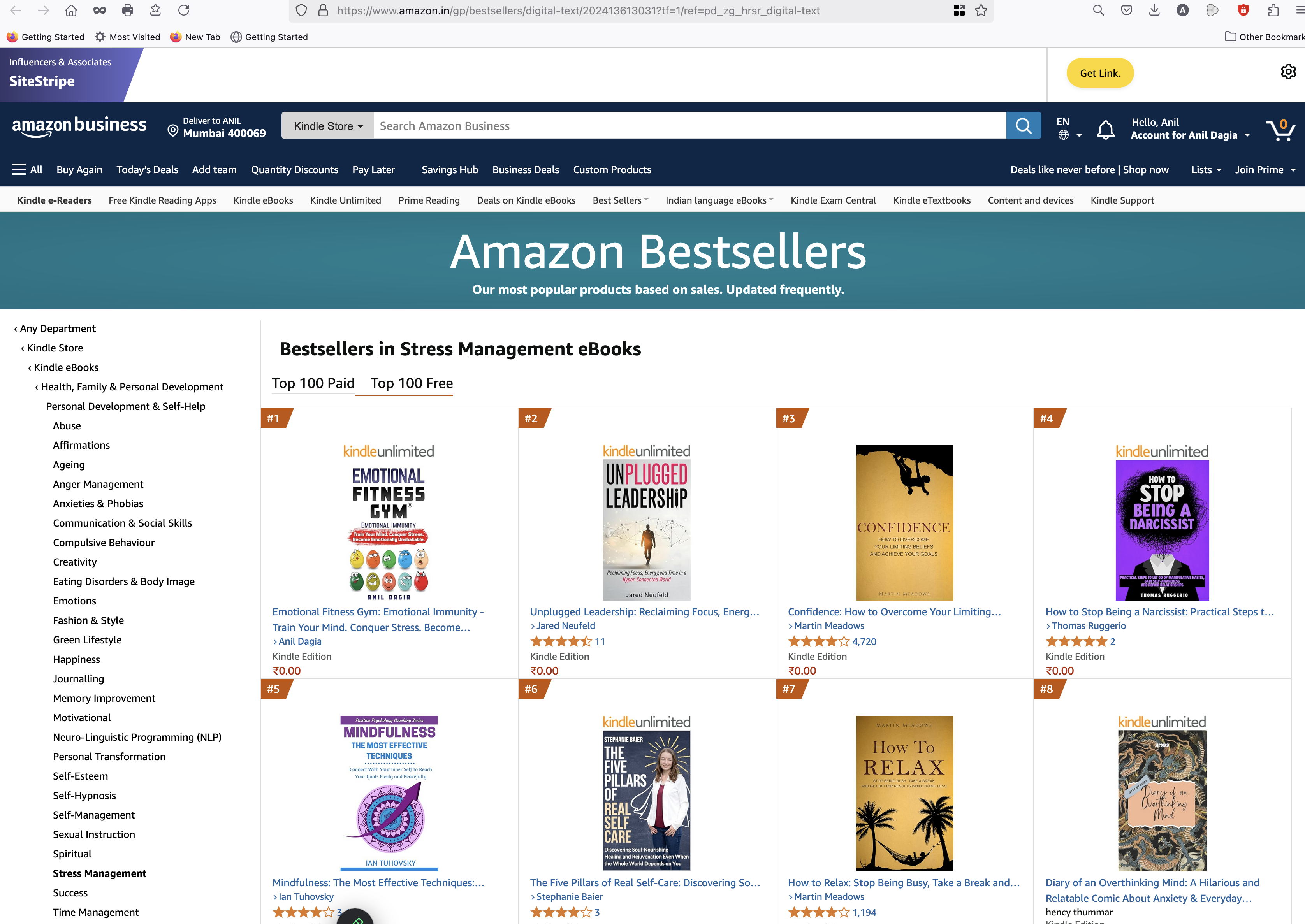Screen dimensions: 1305x924
Task: Bookmark this page with star icon
Action: click(x=981, y=10)
